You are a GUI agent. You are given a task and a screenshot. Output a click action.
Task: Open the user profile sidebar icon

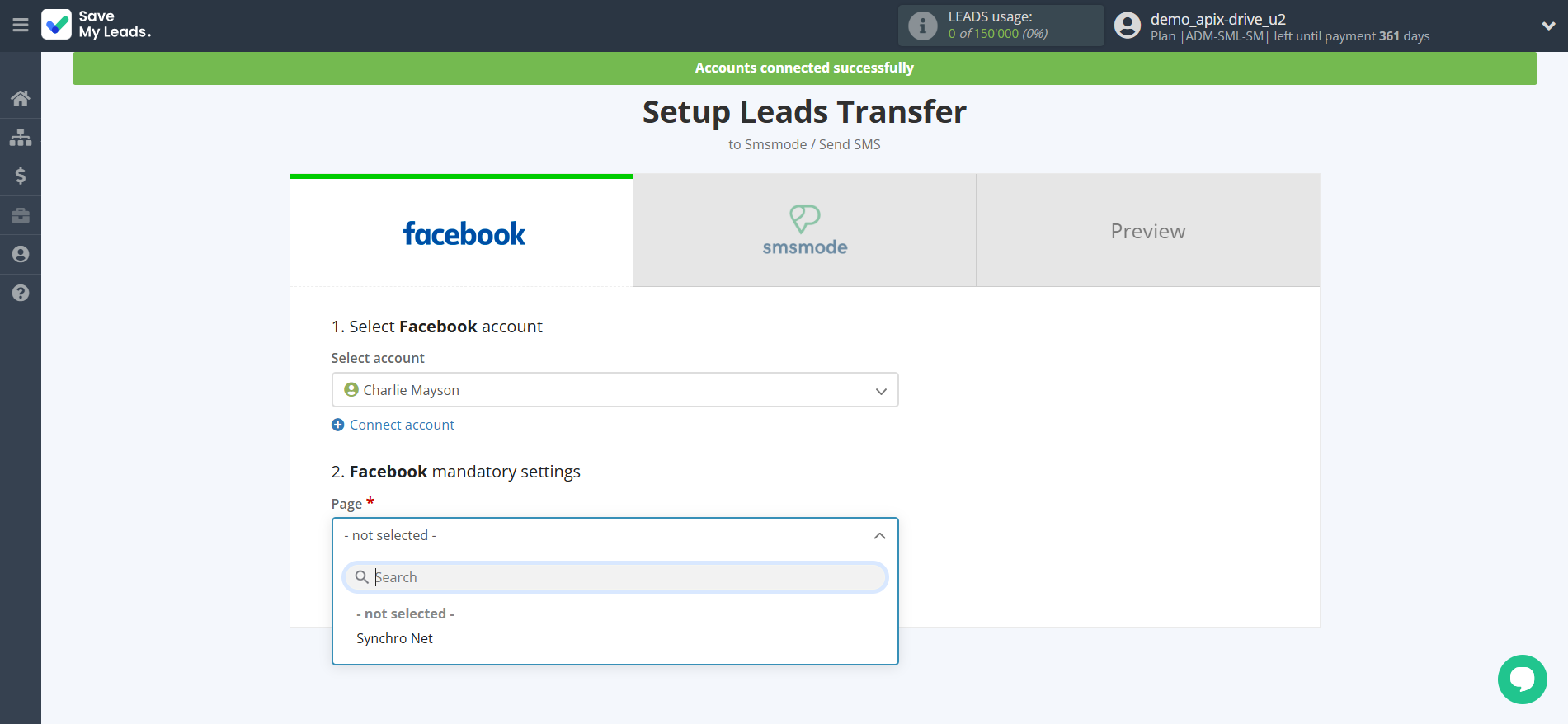pyautogui.click(x=21, y=254)
